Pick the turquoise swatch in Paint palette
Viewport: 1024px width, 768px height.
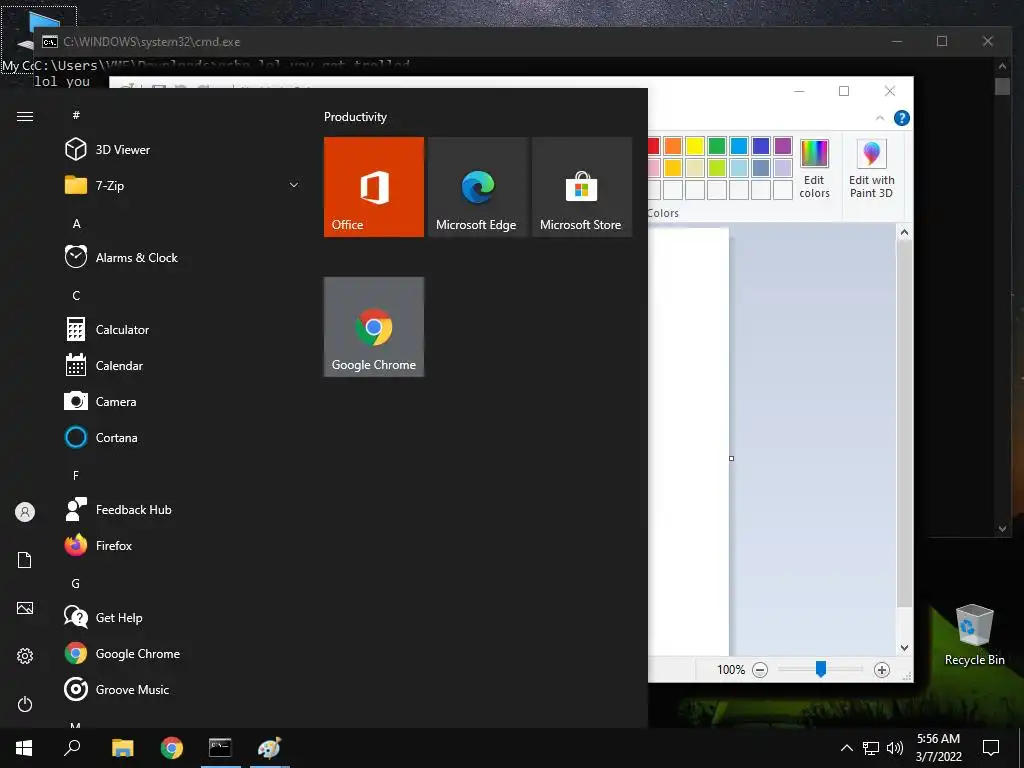click(x=739, y=146)
